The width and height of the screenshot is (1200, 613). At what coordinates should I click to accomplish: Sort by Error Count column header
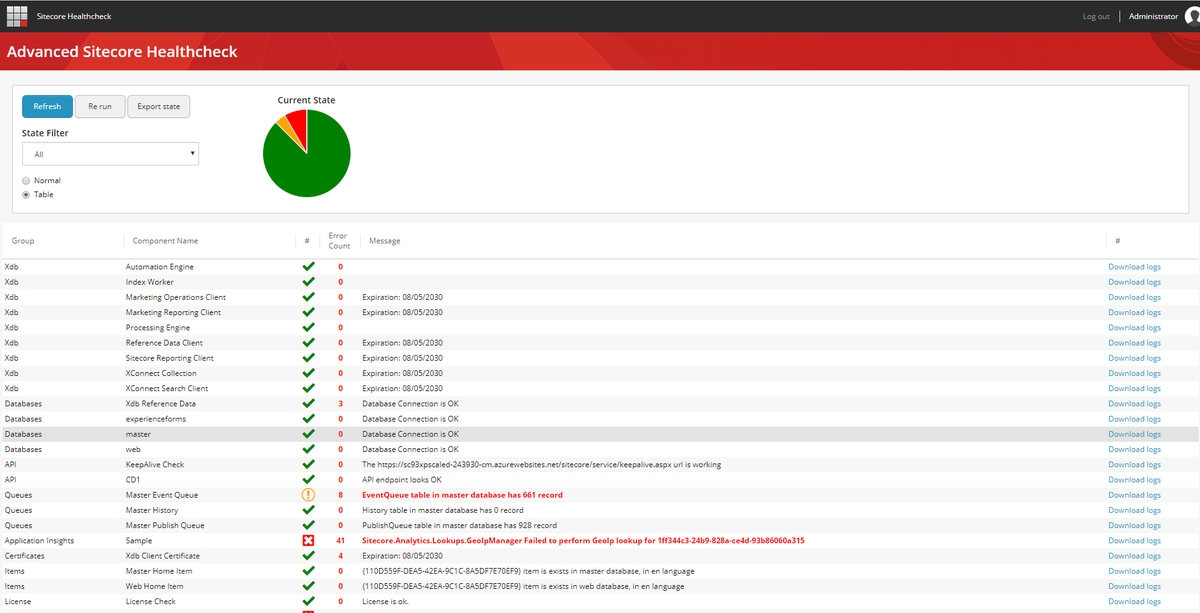340,241
